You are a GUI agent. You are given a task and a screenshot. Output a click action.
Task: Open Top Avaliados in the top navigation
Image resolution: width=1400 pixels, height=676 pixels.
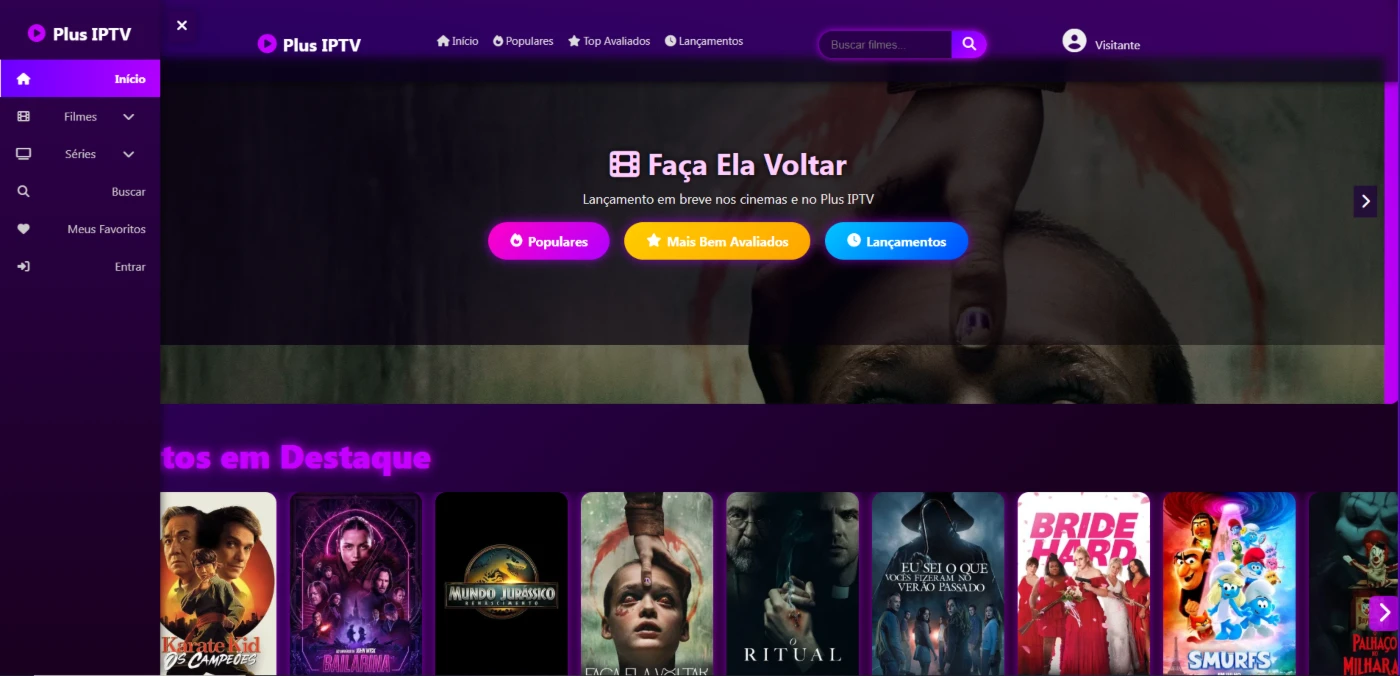(x=609, y=41)
